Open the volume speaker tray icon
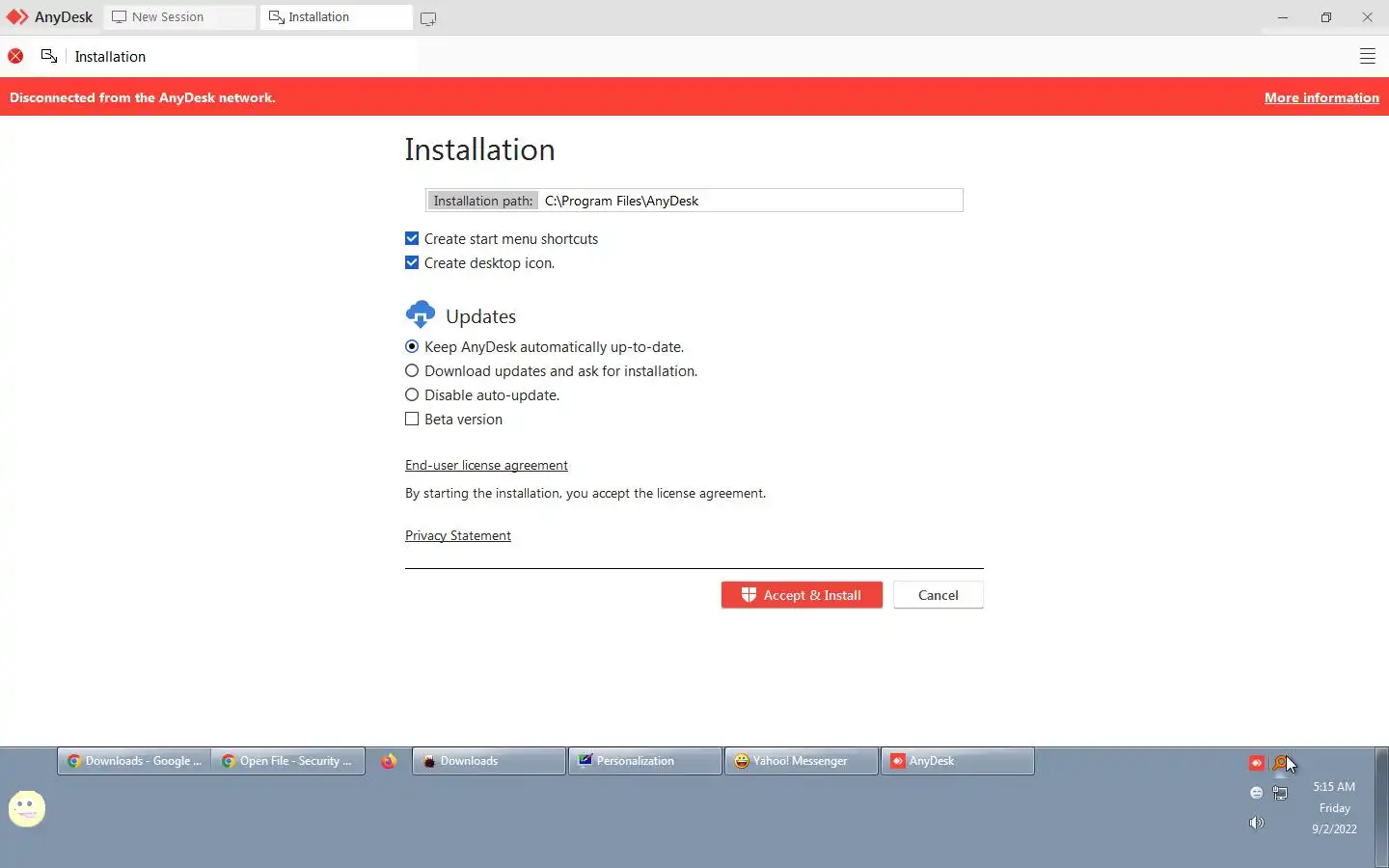 click(x=1256, y=823)
